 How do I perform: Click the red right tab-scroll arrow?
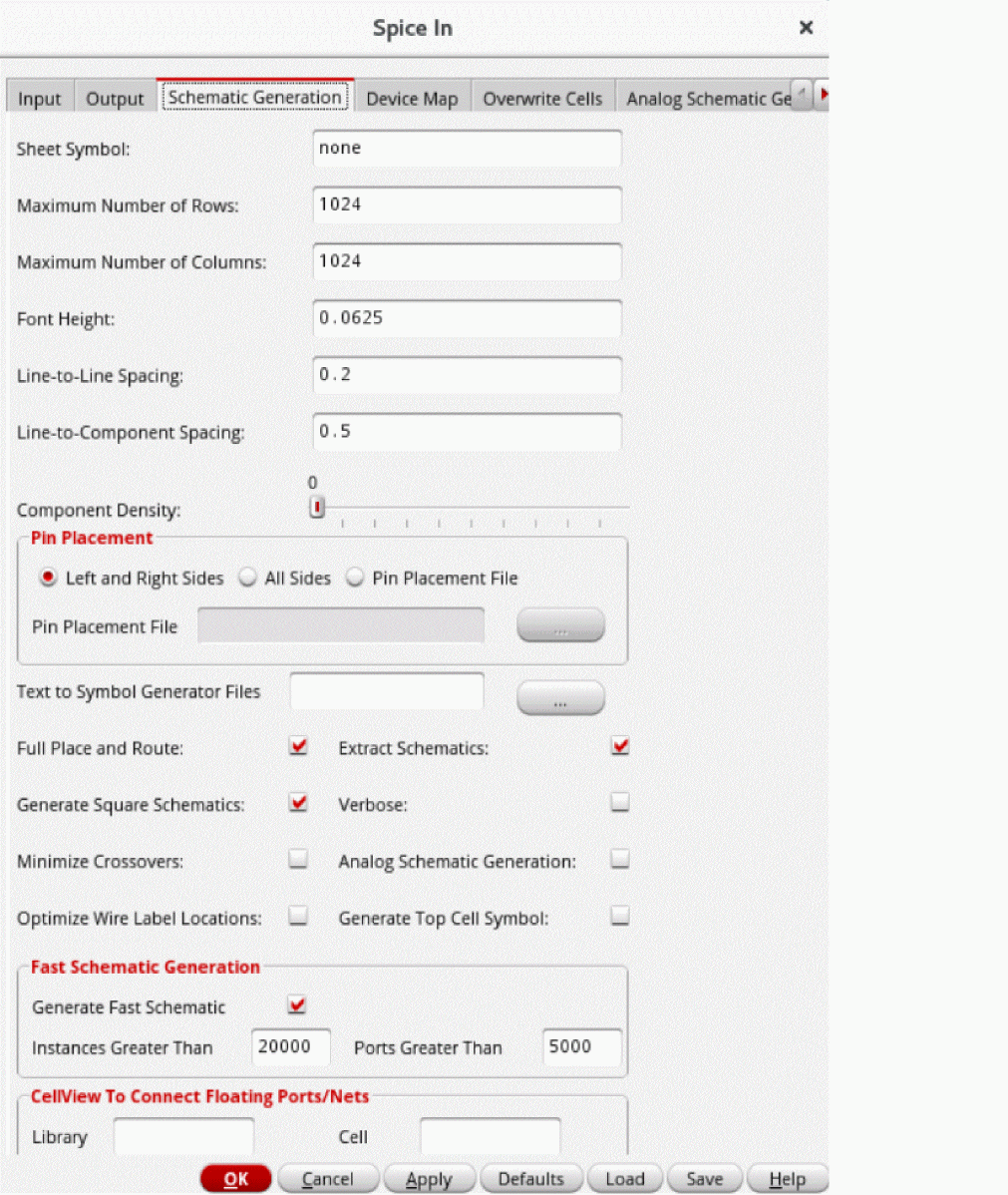pos(822,95)
